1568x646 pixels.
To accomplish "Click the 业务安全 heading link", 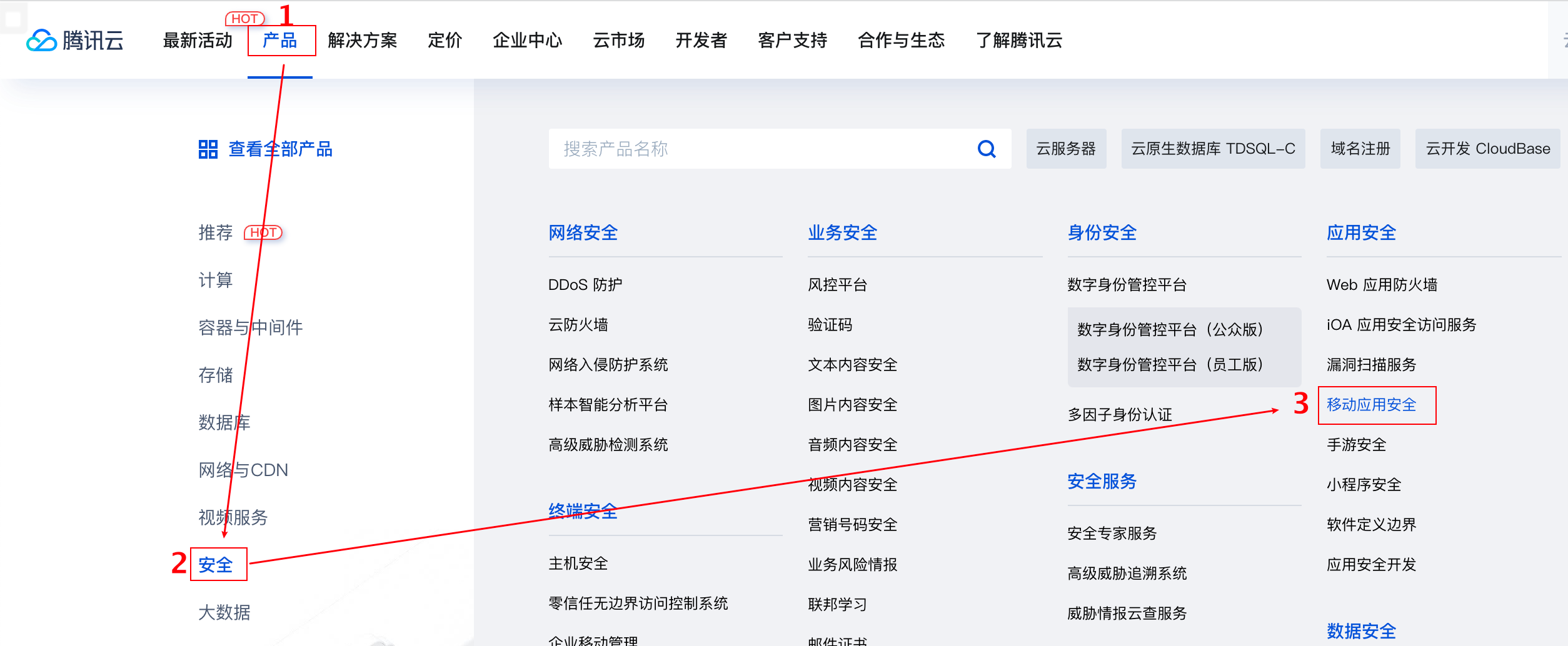I will [x=843, y=233].
